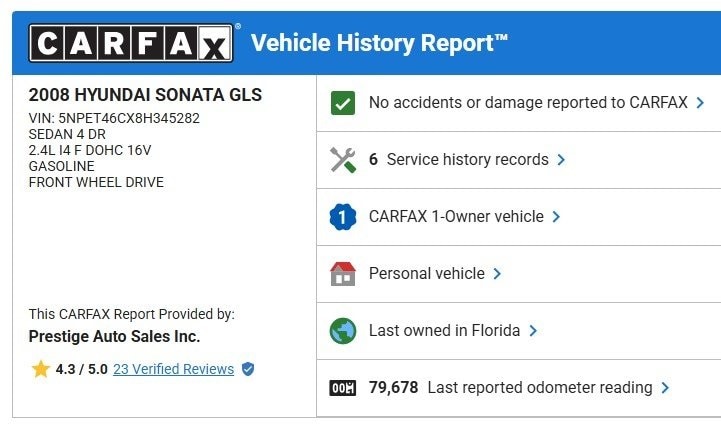The width and height of the screenshot is (721, 438).
Task: Click the house personal vehicle icon
Action: pyautogui.click(x=343, y=274)
